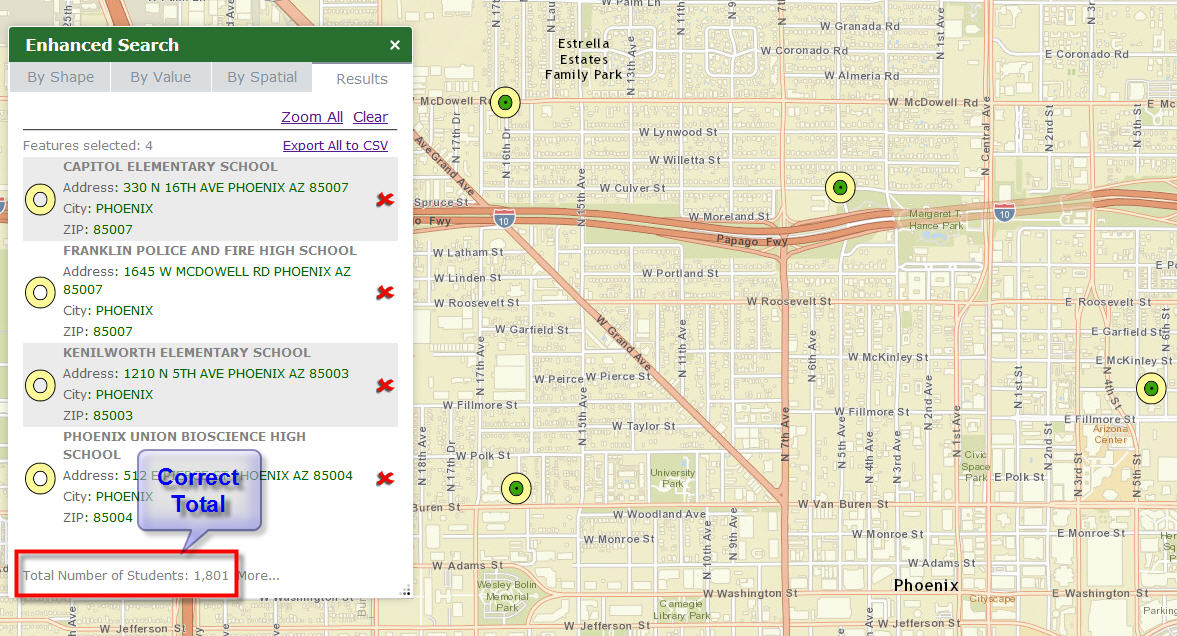Click the Franklin Police and Fire circle symbol
This screenshot has width=1177, height=636.
(x=41, y=292)
